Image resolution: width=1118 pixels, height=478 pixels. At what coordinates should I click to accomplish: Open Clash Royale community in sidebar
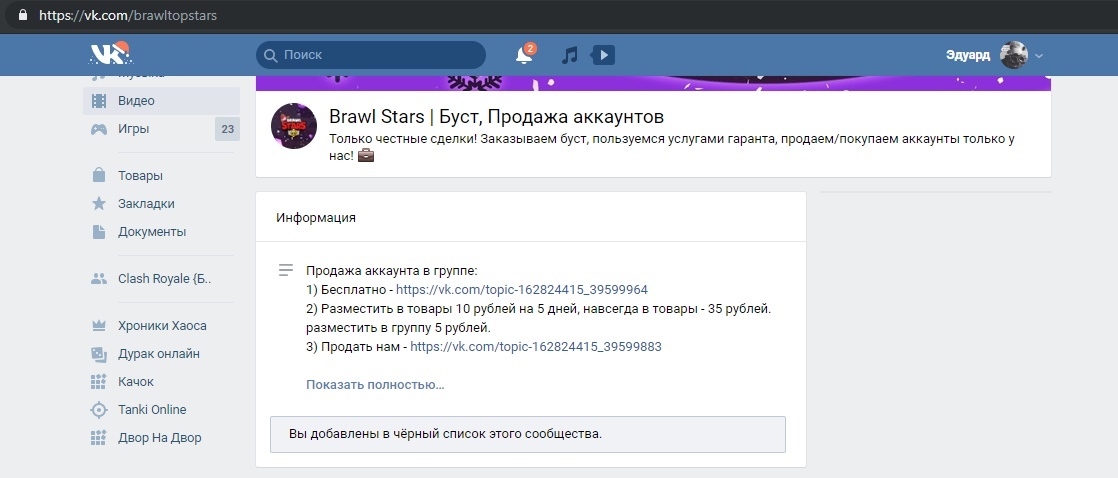click(x=164, y=279)
